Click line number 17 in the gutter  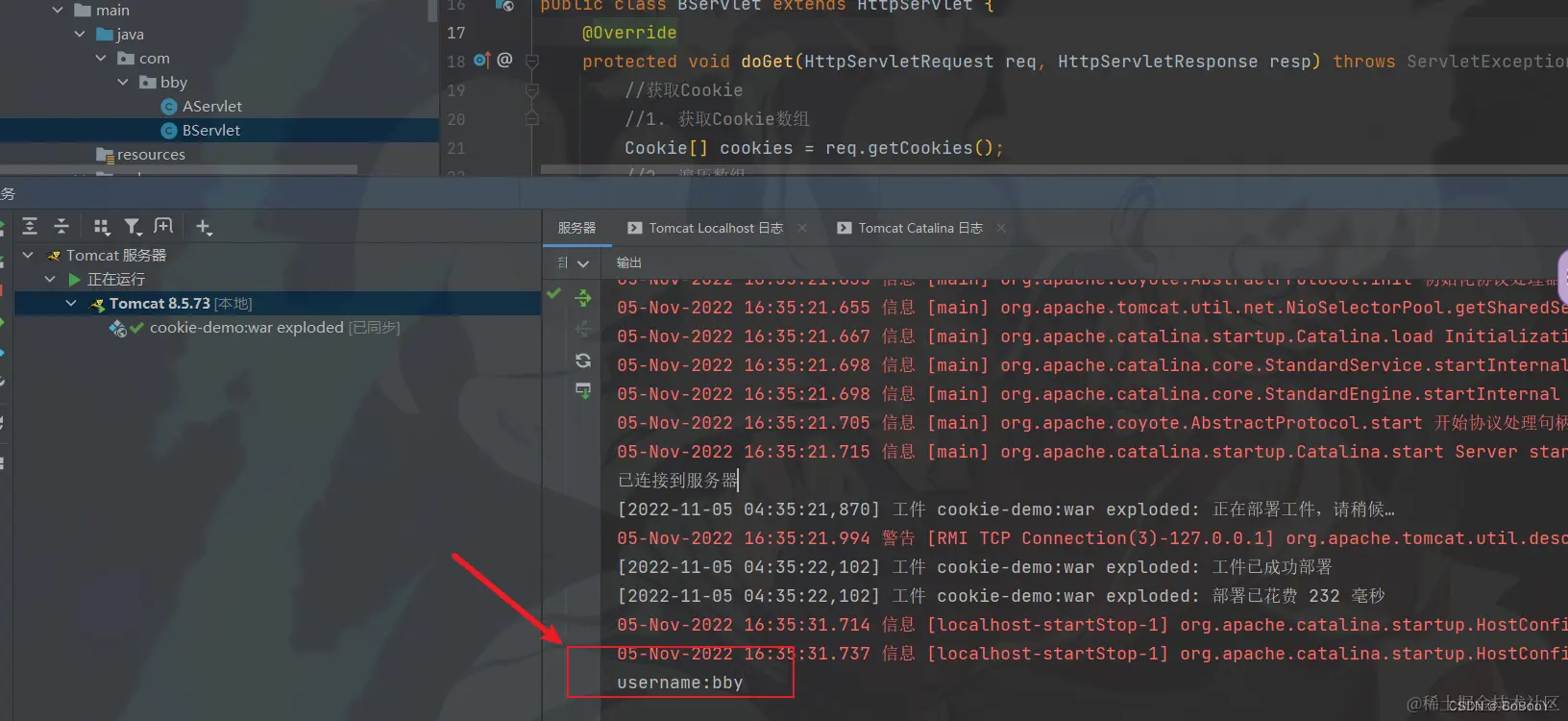(x=456, y=33)
